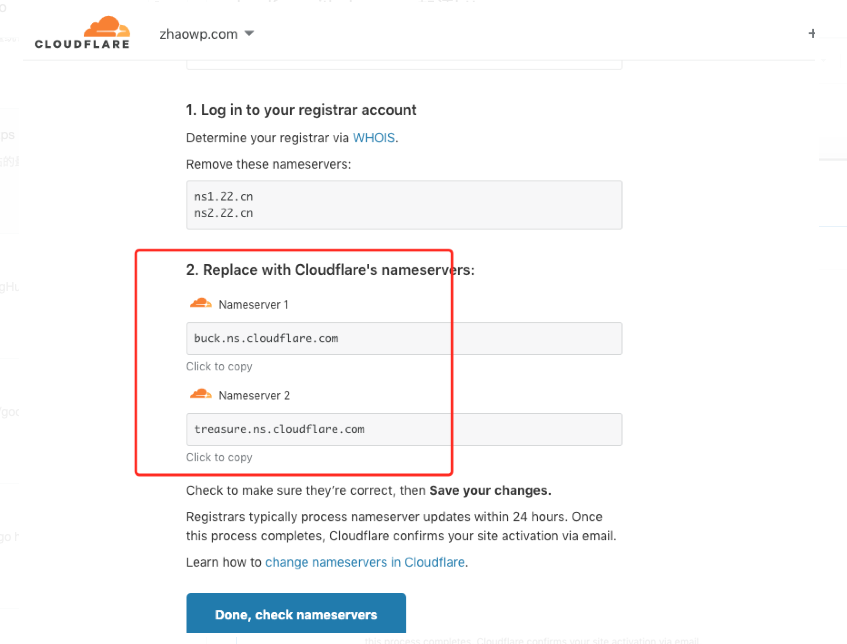Click 'Click to copy' under Nameserver 2
847x644 pixels.
pyautogui.click(x=219, y=457)
